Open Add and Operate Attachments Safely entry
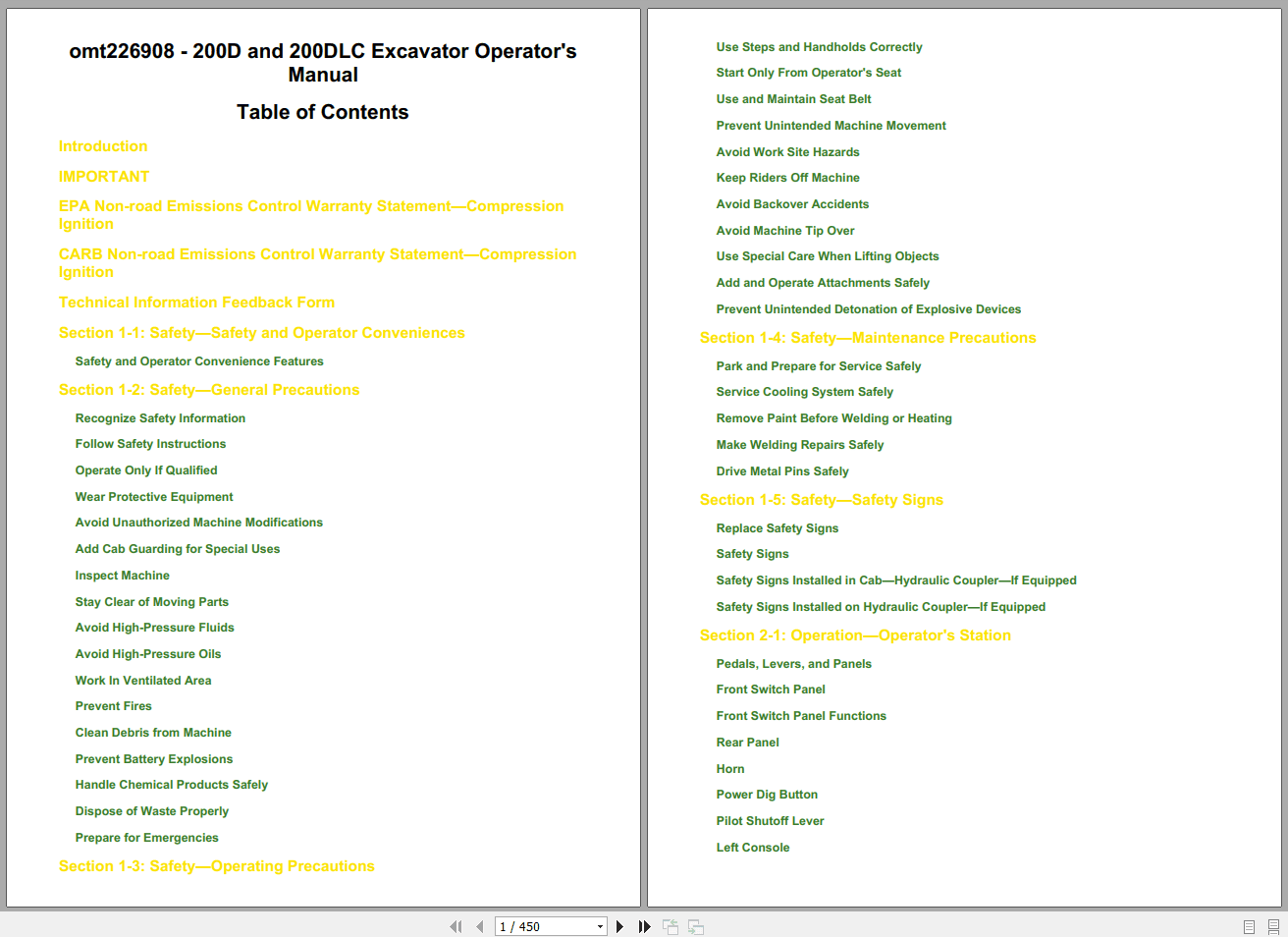The height and width of the screenshot is (937, 1288). click(x=823, y=283)
